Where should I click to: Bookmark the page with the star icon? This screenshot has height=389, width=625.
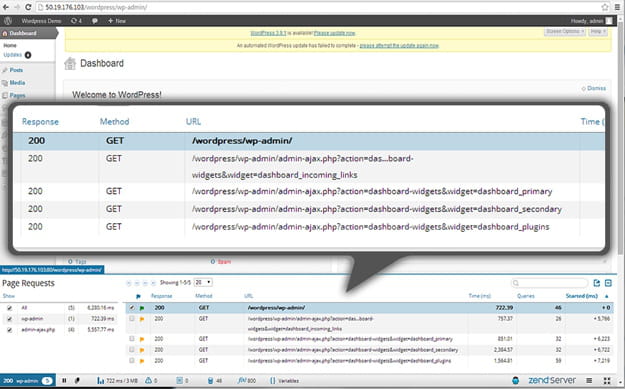pyautogui.click(x=605, y=7)
